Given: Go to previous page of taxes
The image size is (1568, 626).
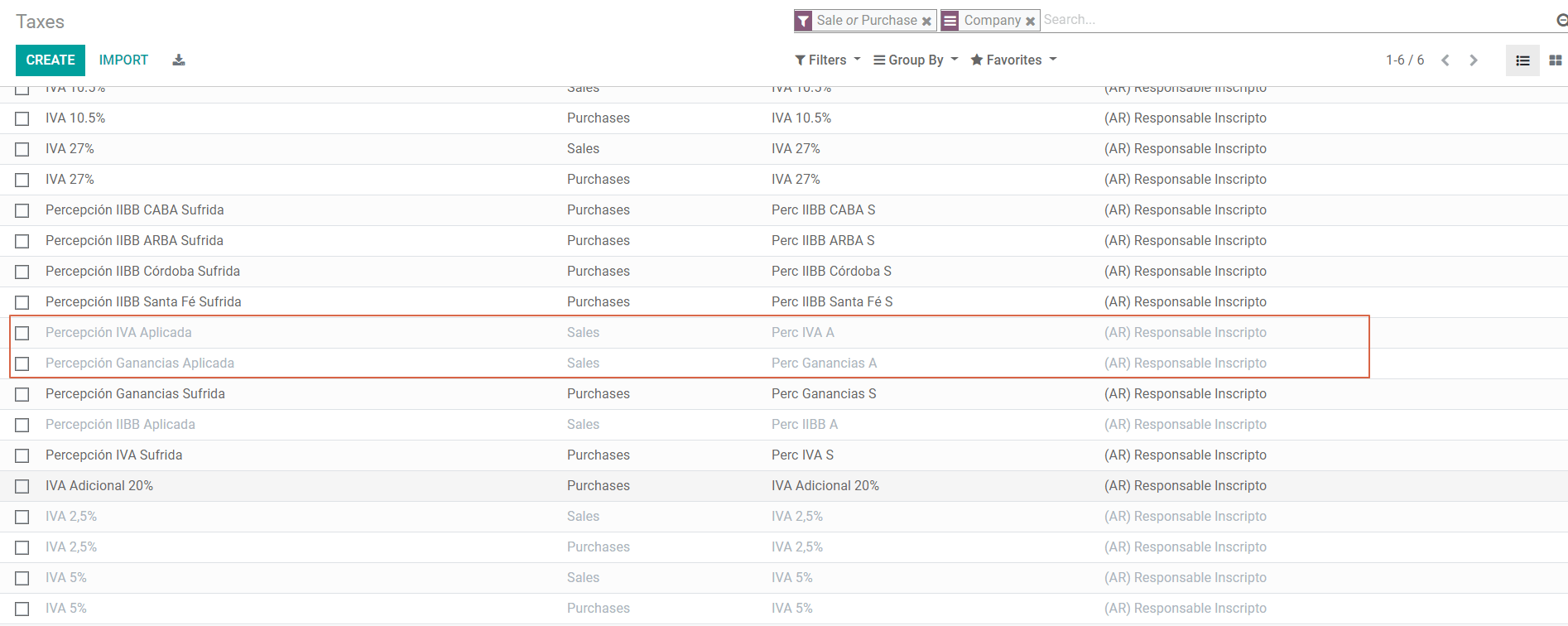Looking at the screenshot, I should (1445, 60).
